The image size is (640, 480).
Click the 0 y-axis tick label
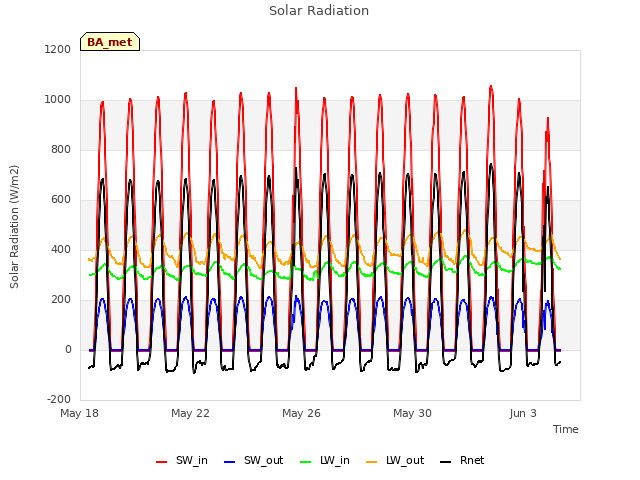click(x=68, y=350)
